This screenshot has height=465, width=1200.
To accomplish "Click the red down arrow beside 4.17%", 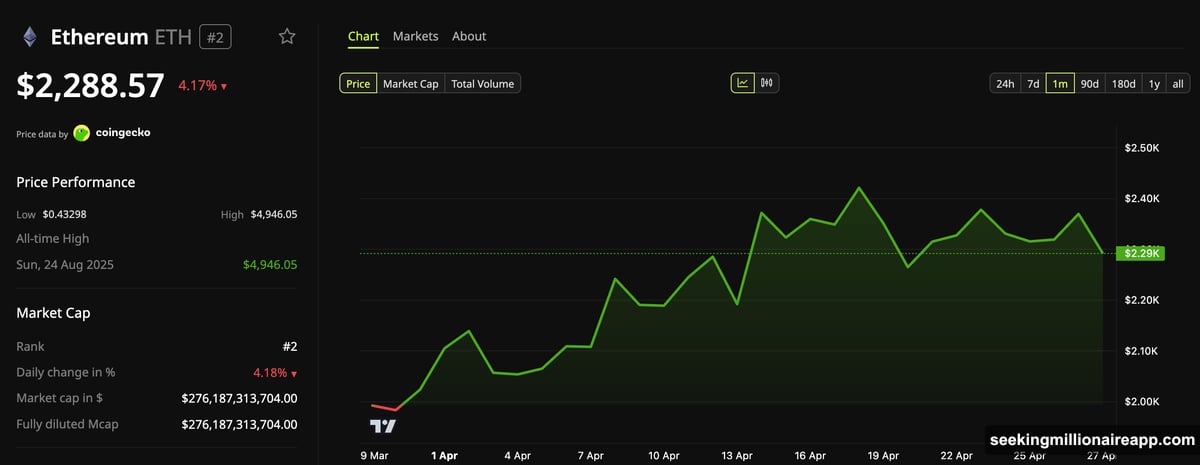I will coord(224,87).
